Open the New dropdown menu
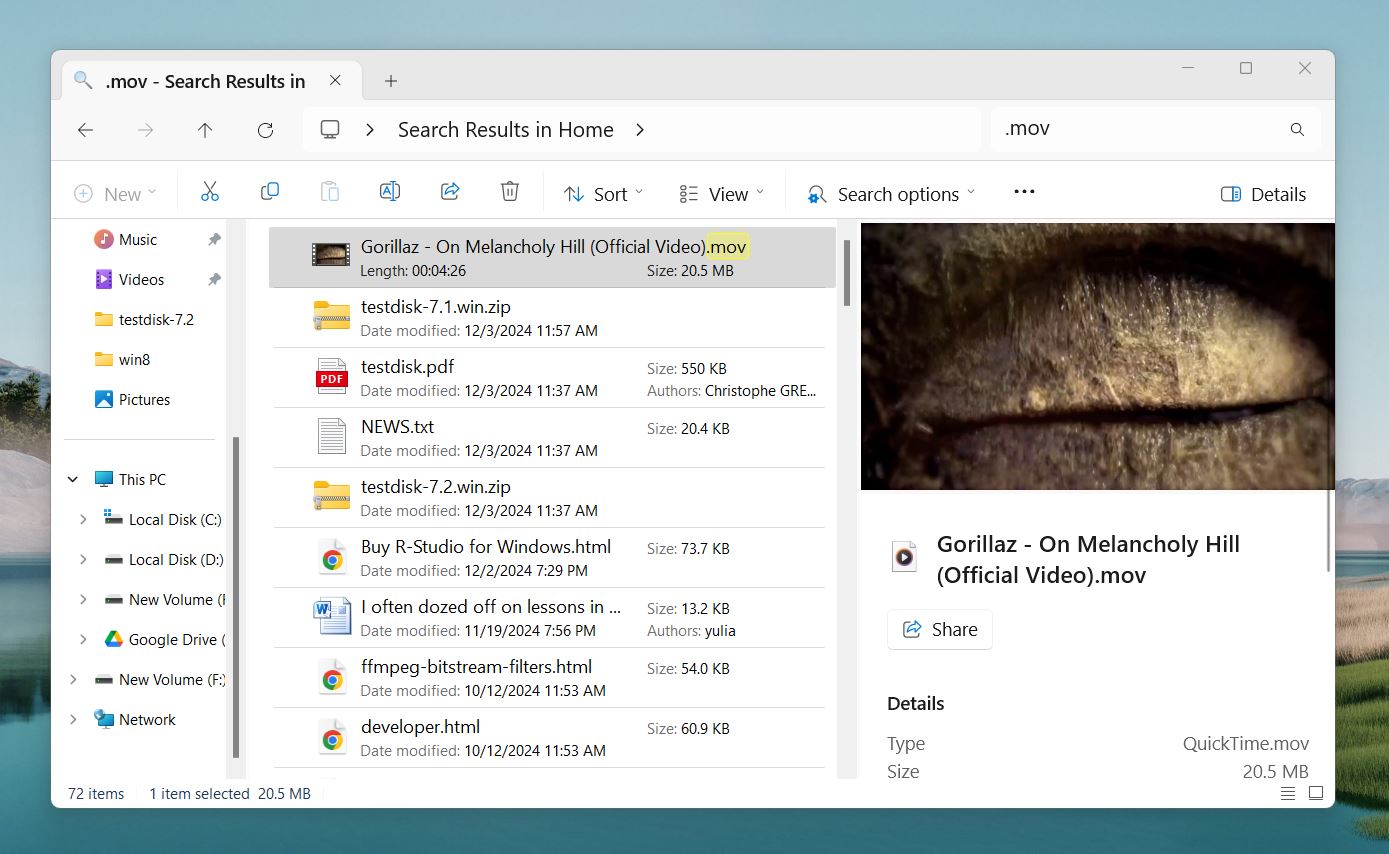Screen dimensions: 1389x854 (116, 194)
